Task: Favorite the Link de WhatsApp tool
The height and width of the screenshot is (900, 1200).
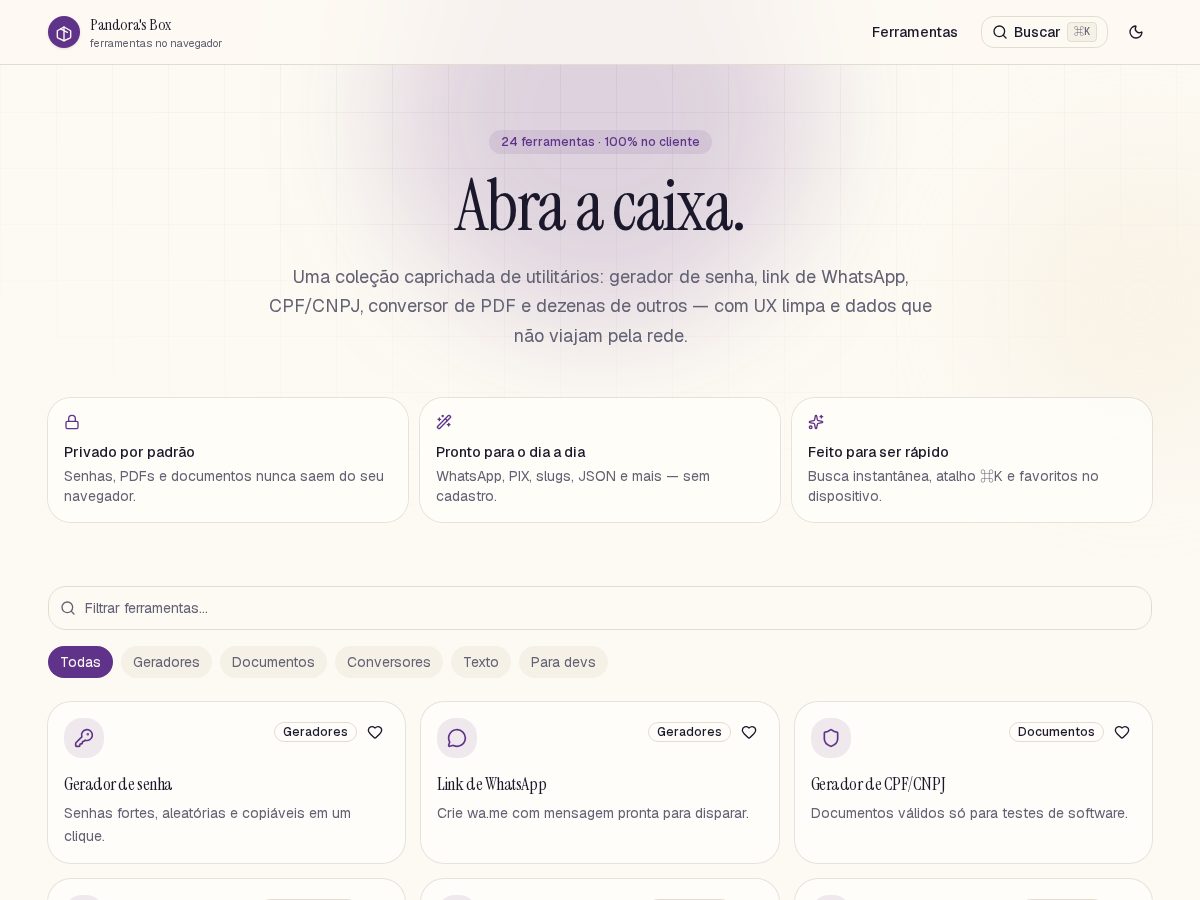Action: pyautogui.click(x=749, y=732)
